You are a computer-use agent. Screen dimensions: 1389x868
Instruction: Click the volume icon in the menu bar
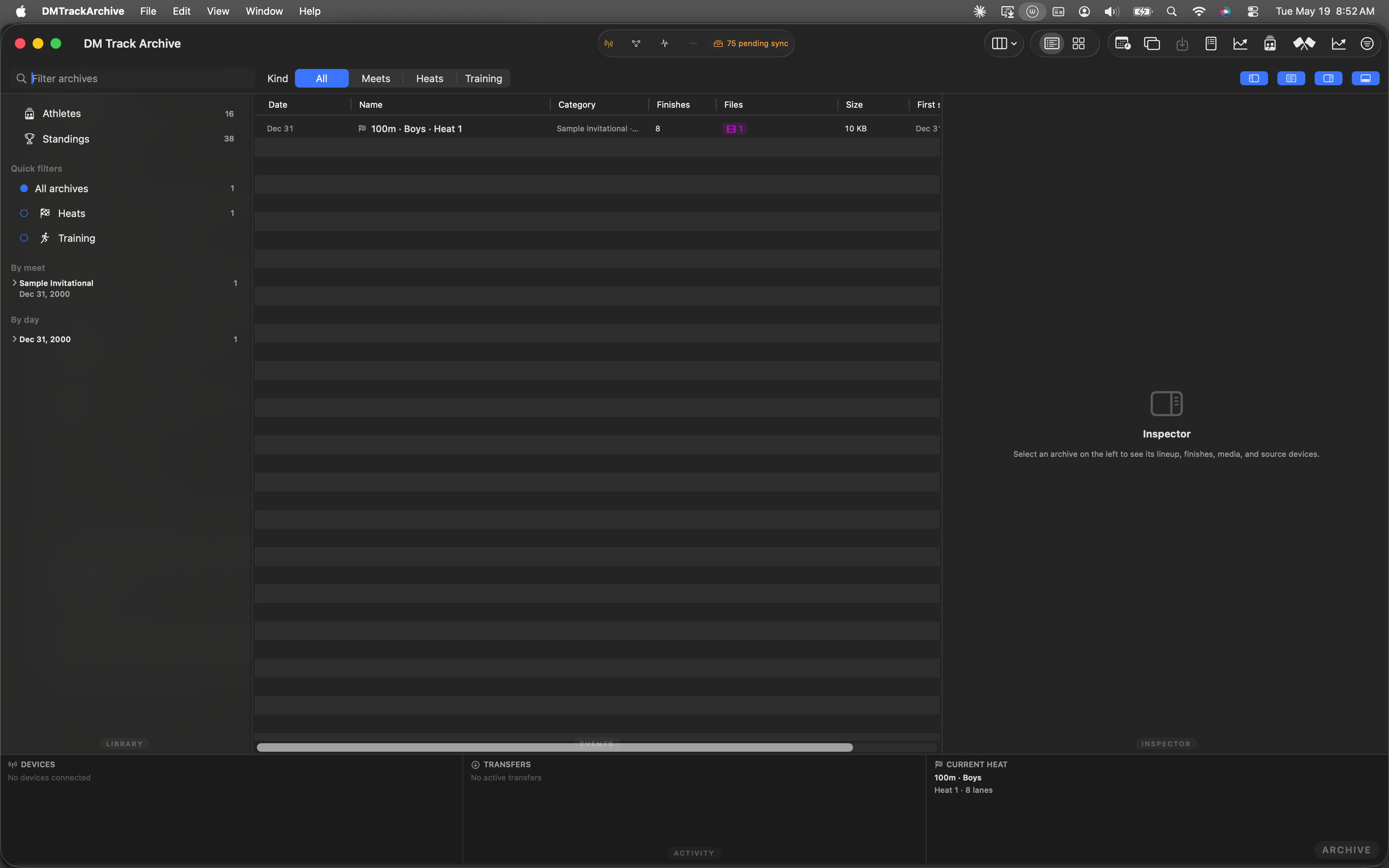pos(1112,11)
